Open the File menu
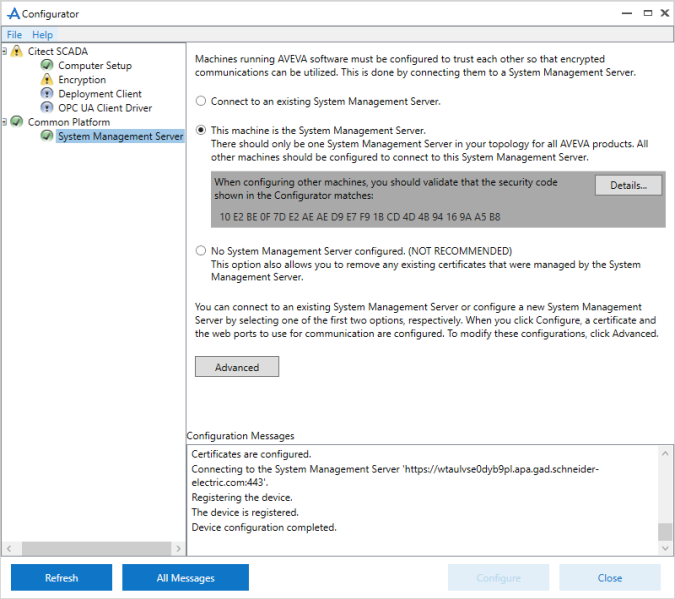Screen dimensions: 675x599 click(14, 35)
